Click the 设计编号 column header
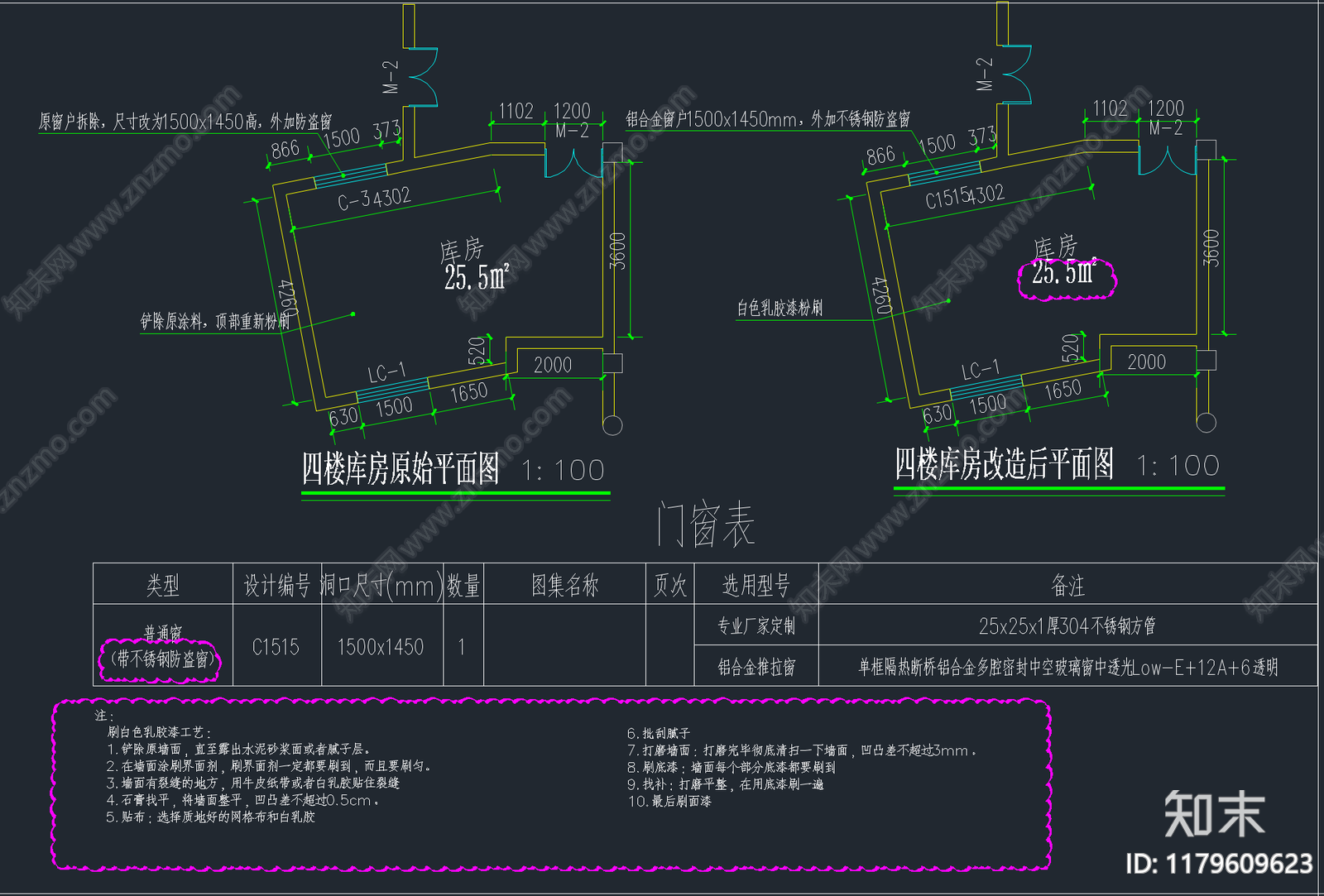The width and height of the screenshot is (1324, 896). click(277, 586)
